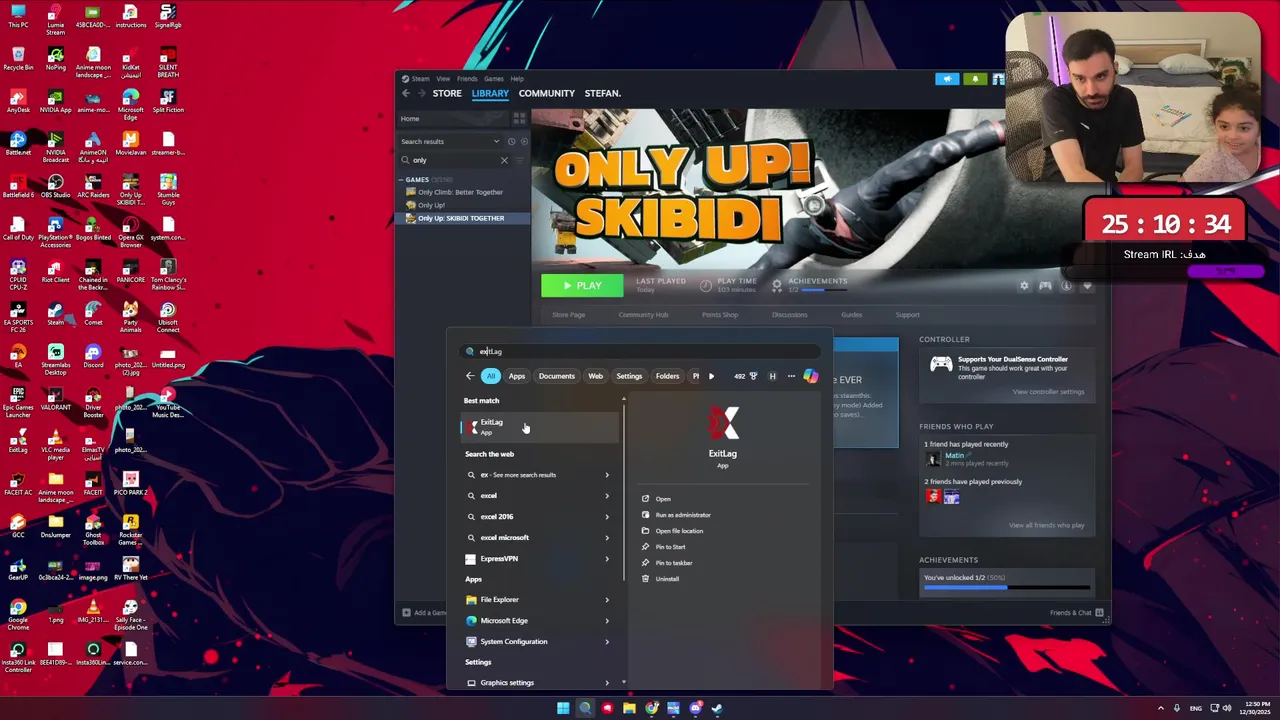Open Opera GX Browser desktop shortcut
Viewport: 1280px width, 720px height.
(130, 233)
